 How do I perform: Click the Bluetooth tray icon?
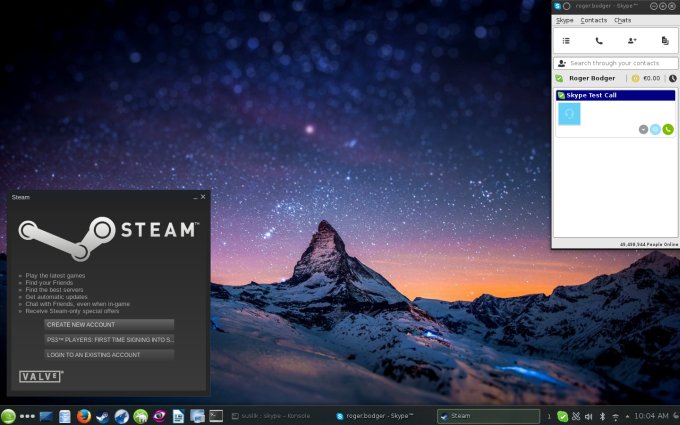click(x=602, y=416)
